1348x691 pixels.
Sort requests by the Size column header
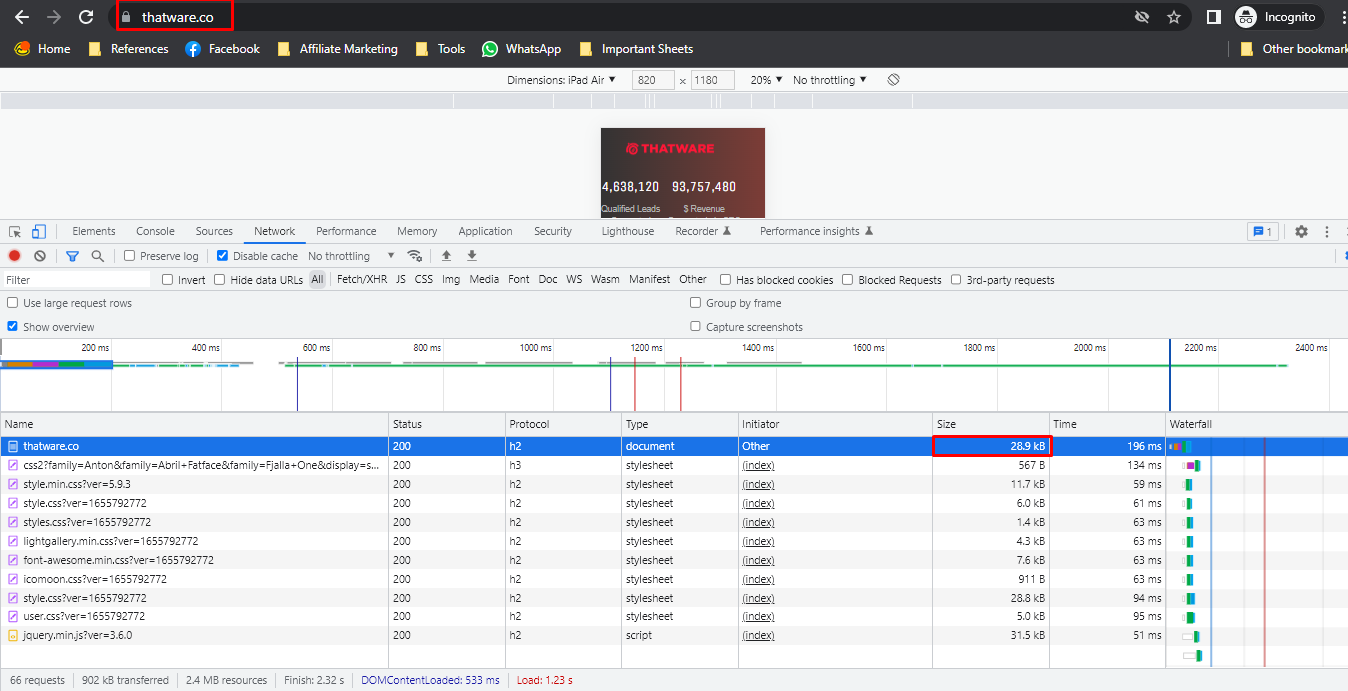click(x=991, y=425)
